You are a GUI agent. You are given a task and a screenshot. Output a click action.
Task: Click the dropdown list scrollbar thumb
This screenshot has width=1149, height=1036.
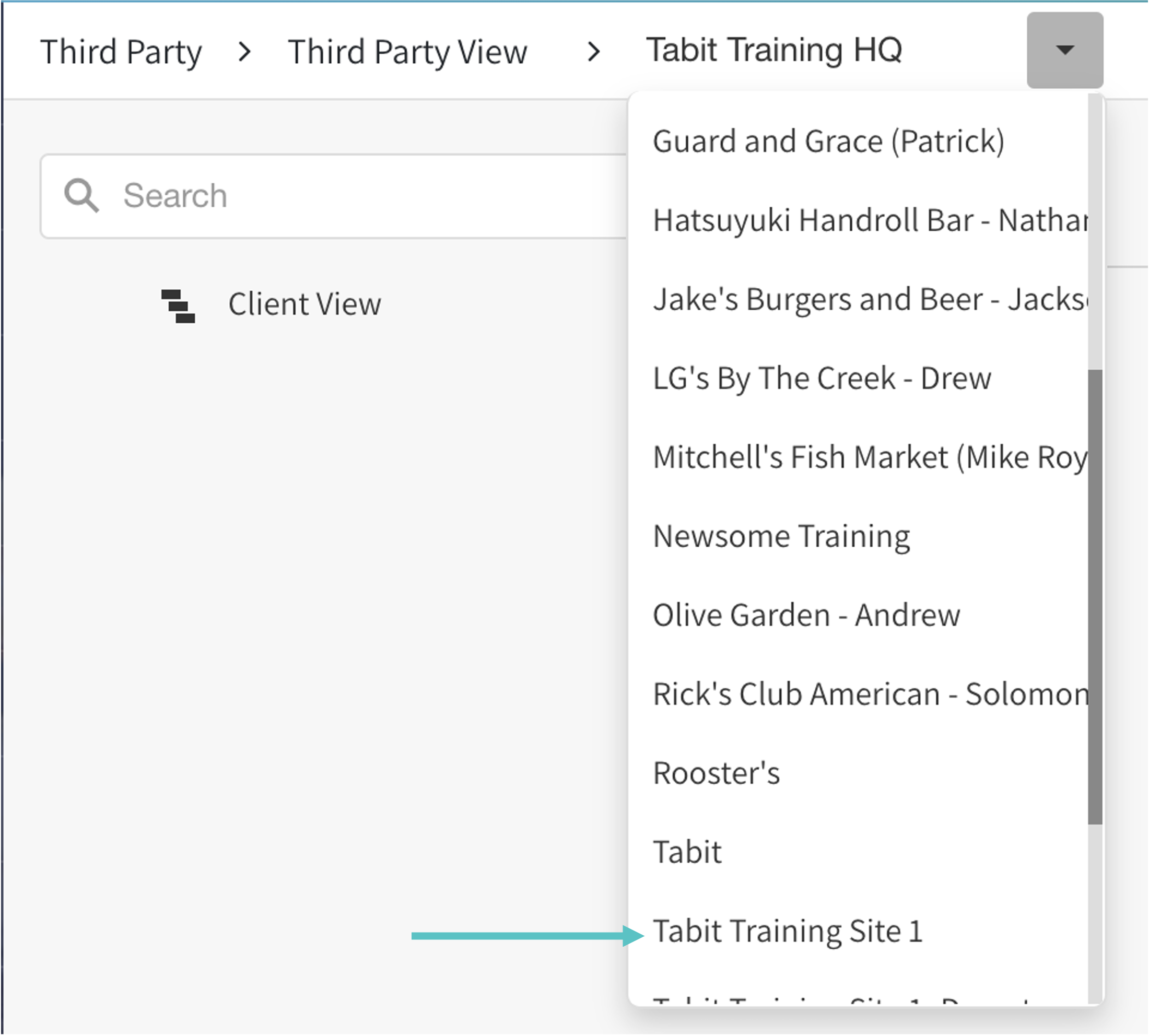(x=1094, y=596)
